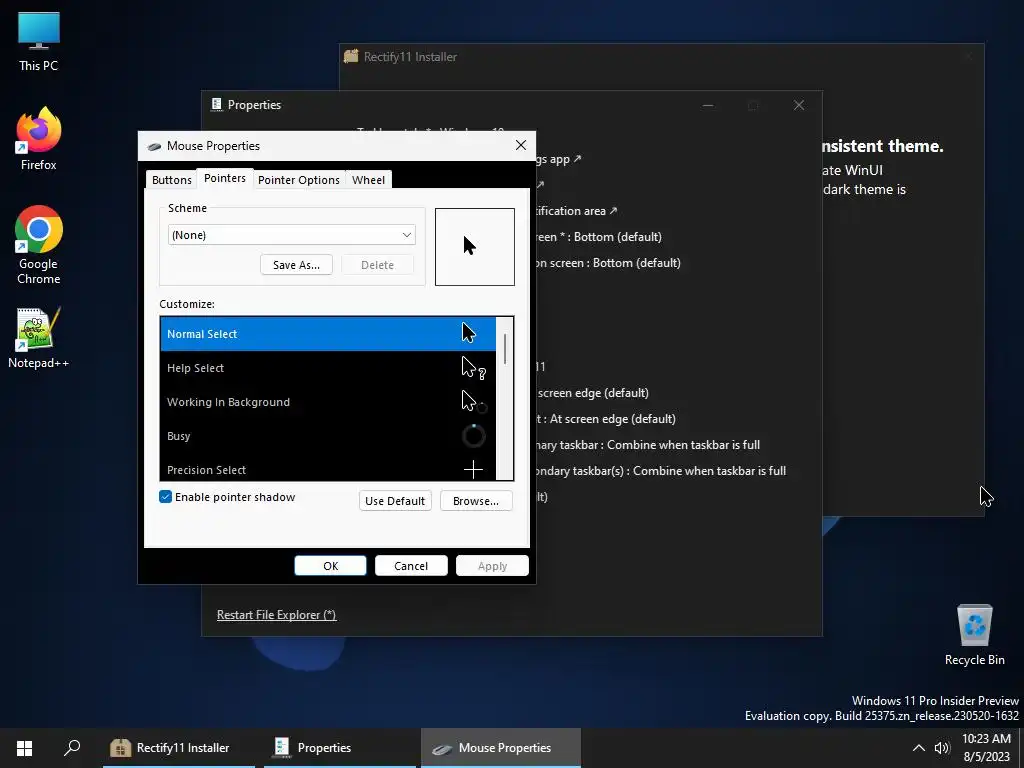Click the Rectify11 Installer title icon
1024x768 pixels.
351,56
